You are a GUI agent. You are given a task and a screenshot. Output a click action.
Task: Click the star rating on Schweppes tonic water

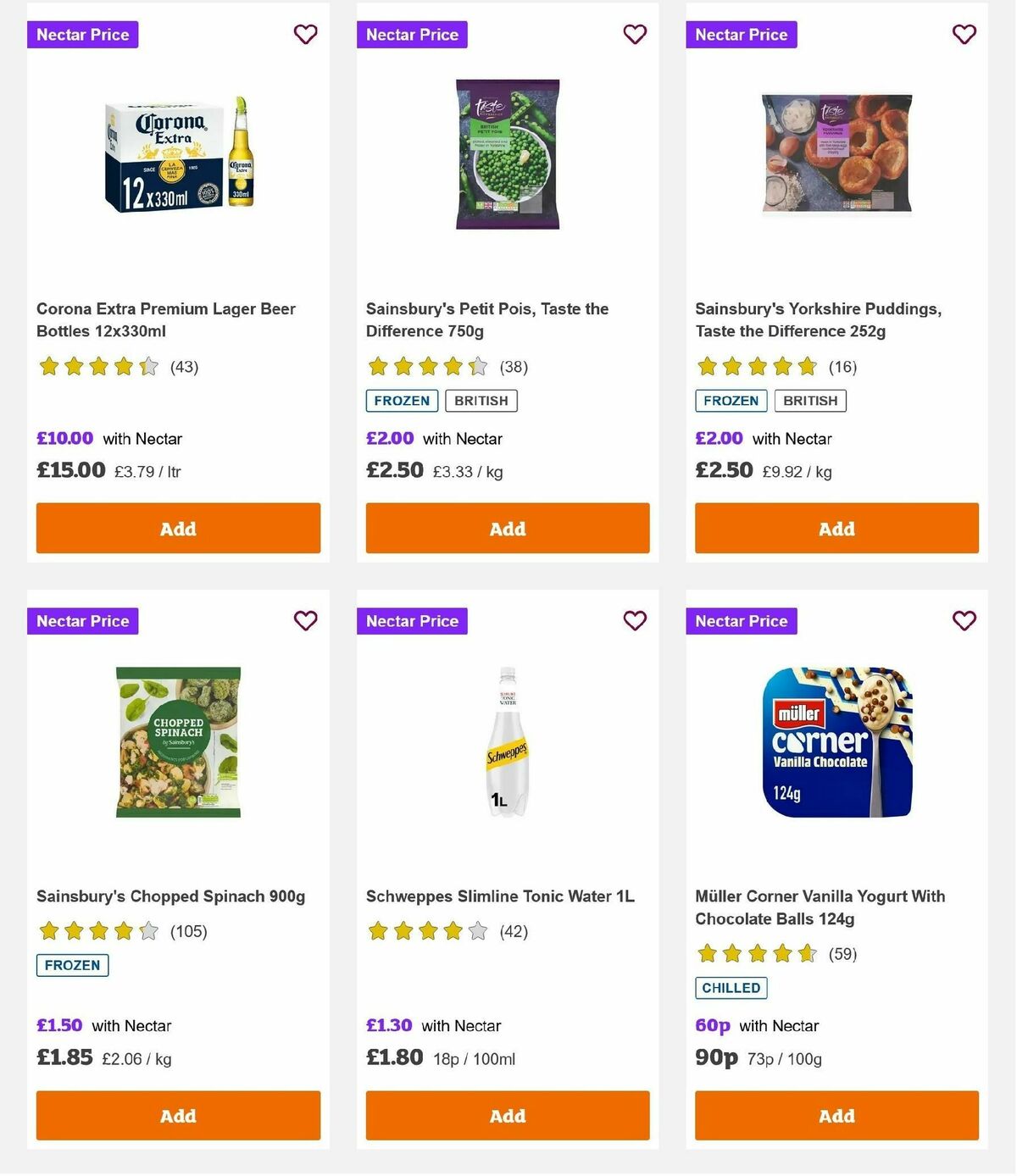427,930
